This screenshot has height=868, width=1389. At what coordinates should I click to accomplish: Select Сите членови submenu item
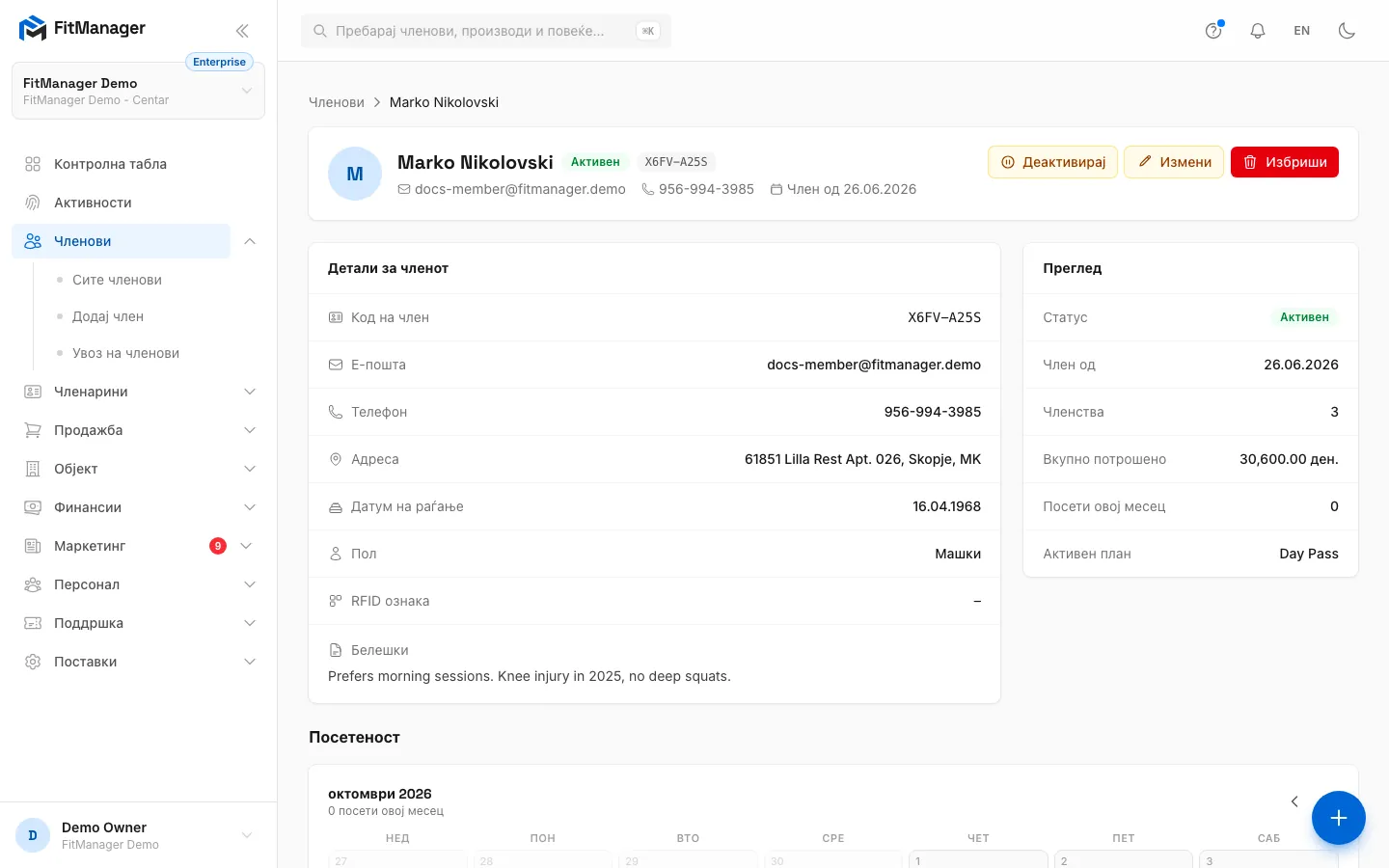[x=117, y=280]
